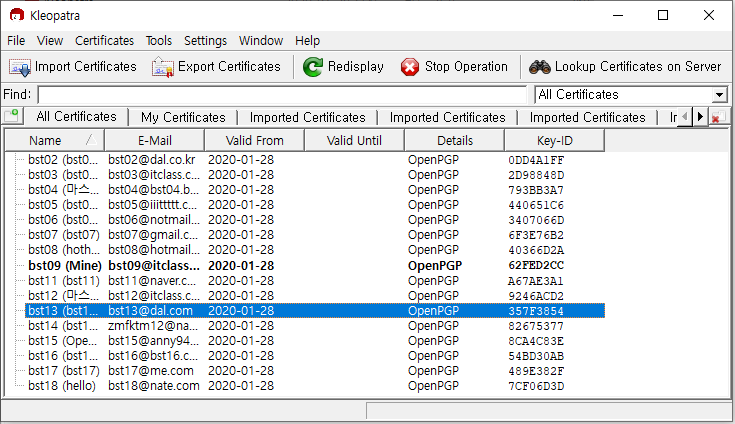Image resolution: width=735 pixels, height=424 pixels.
Task: Switch to the My Certificates tab
Action: 183,117
